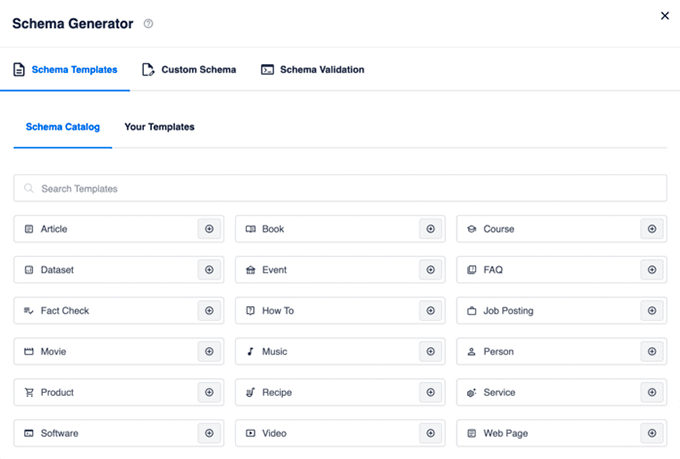Switch to the Custom Schema tab
This screenshot has height=459, width=680.
[x=189, y=70]
